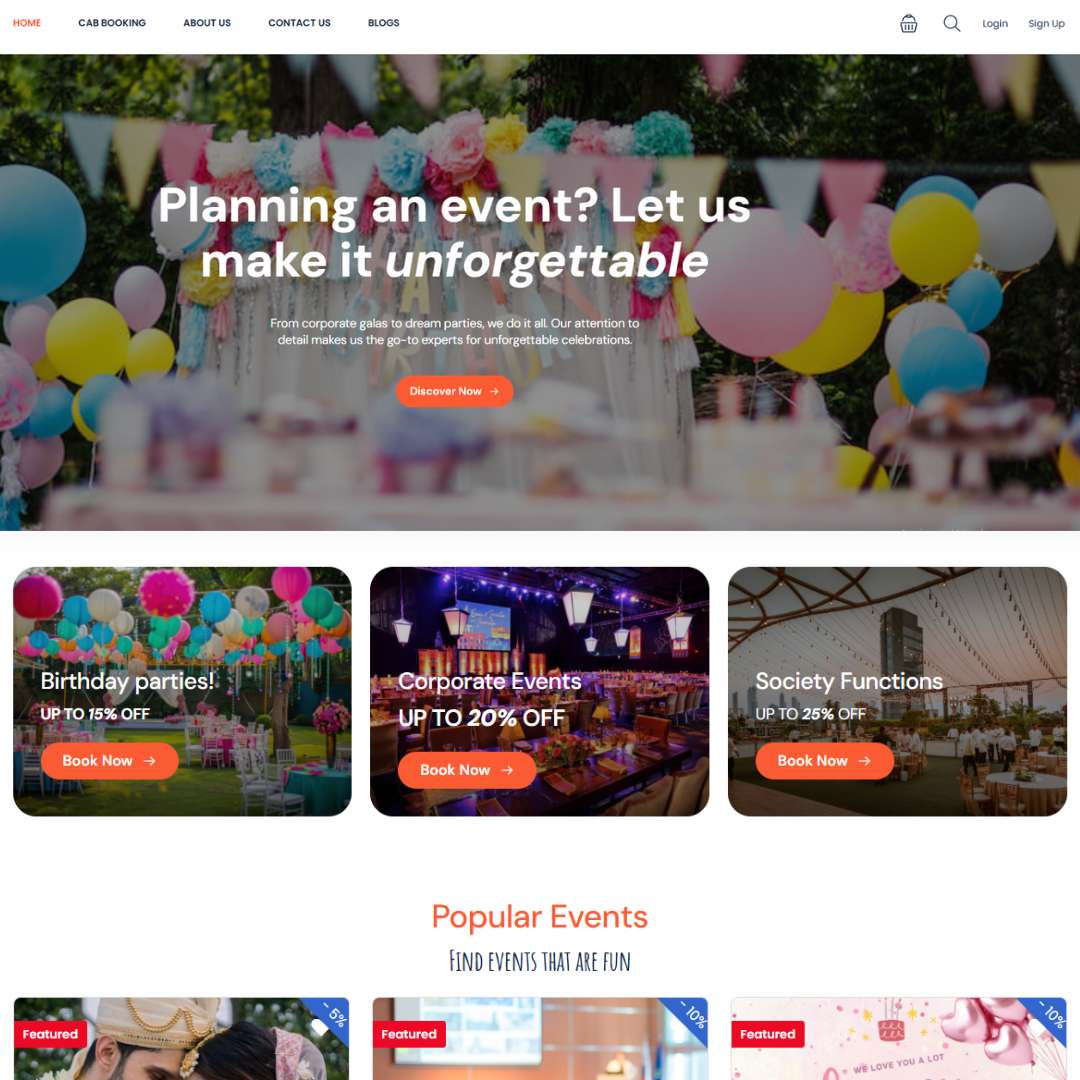Viewport: 1080px width, 1080px height.
Task: Click Featured badge on wedding event card
Action: click(50, 1034)
